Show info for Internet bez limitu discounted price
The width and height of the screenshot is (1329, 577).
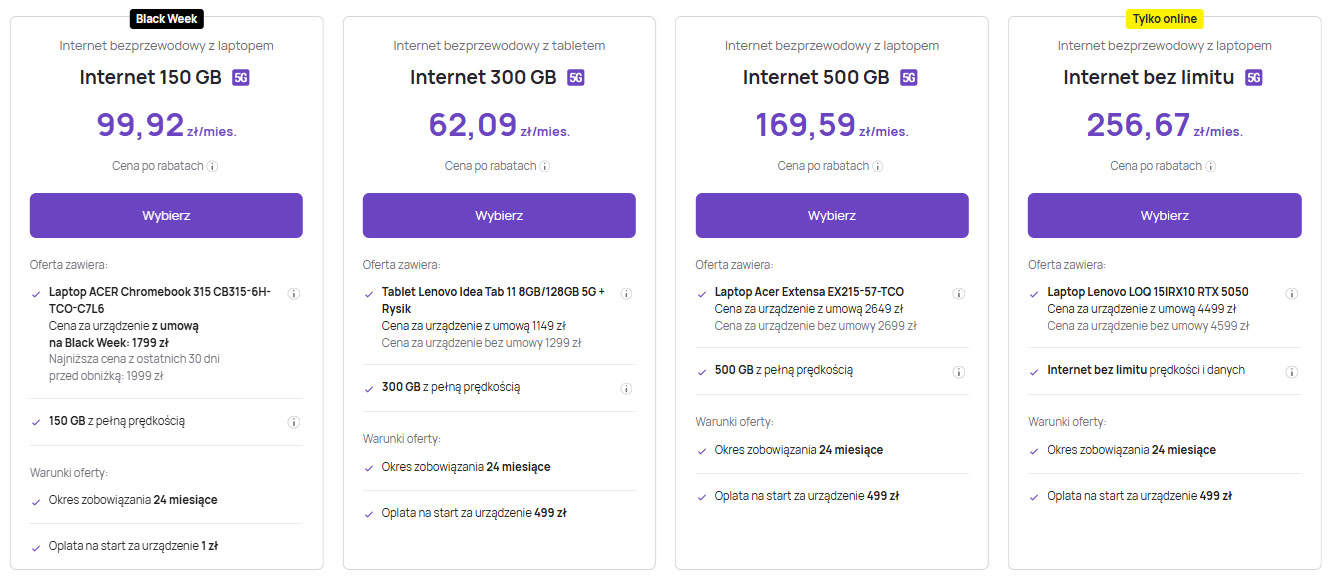point(1211,166)
